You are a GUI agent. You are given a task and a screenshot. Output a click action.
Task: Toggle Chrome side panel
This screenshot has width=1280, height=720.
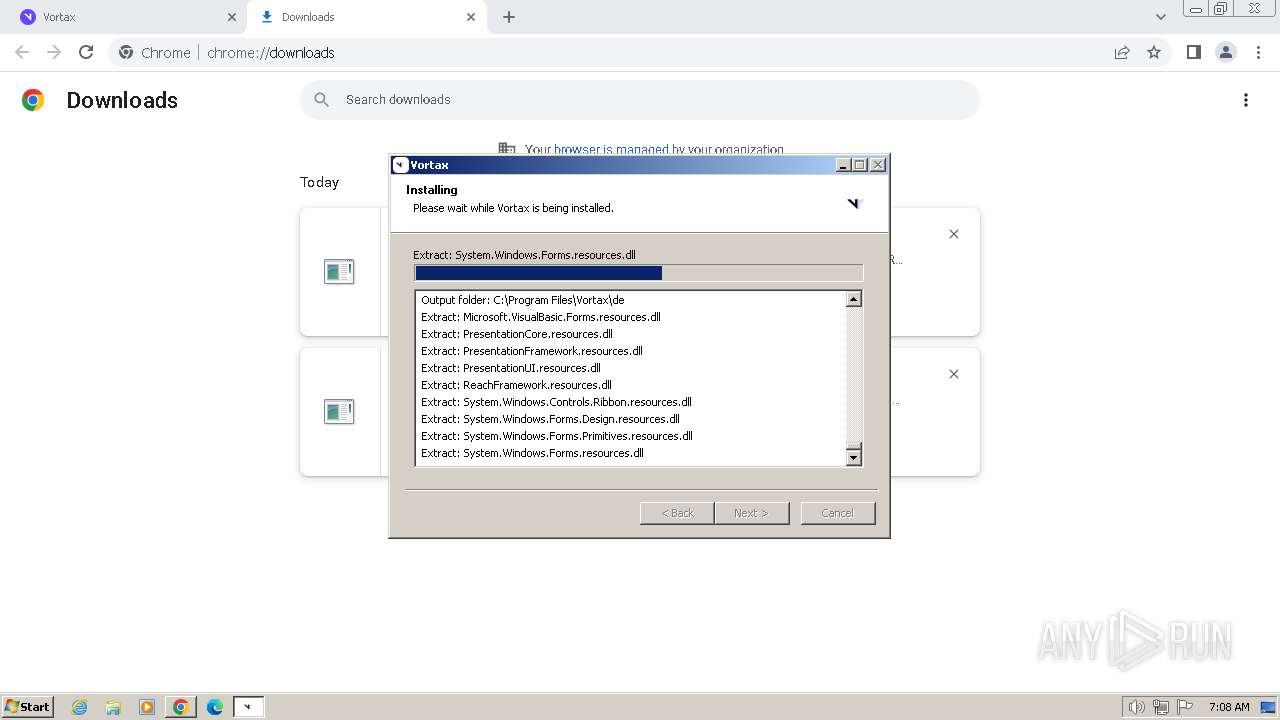pos(1193,52)
